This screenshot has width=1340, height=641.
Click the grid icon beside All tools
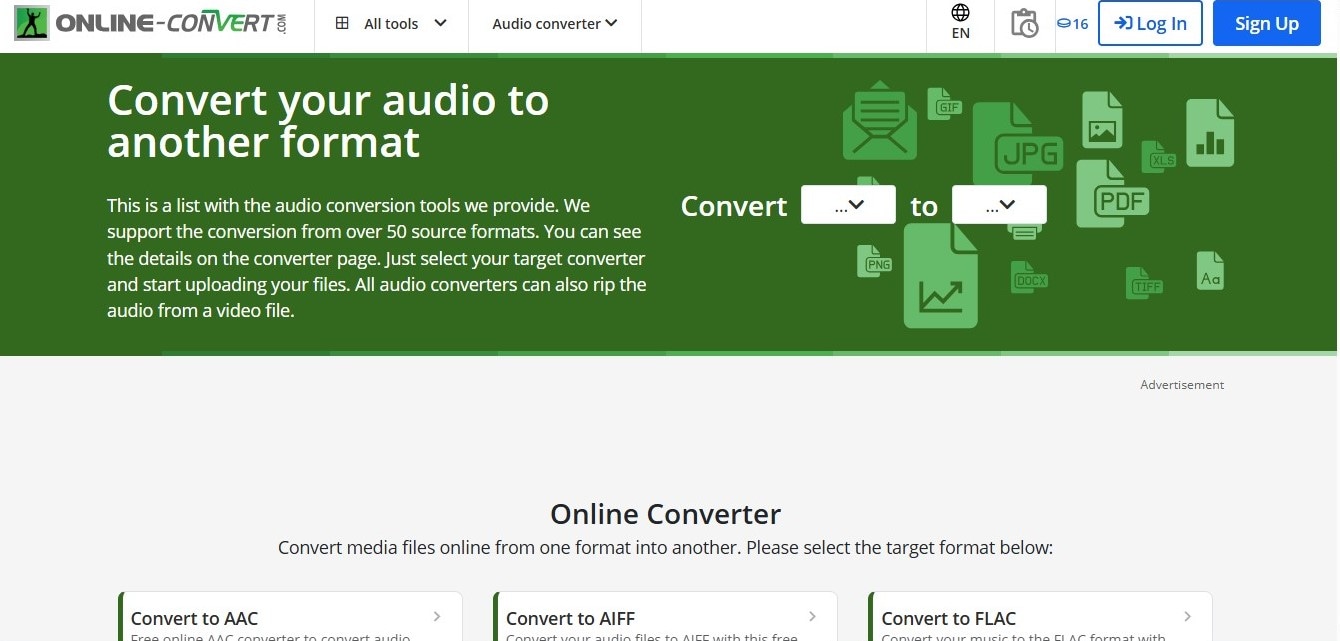(x=342, y=24)
